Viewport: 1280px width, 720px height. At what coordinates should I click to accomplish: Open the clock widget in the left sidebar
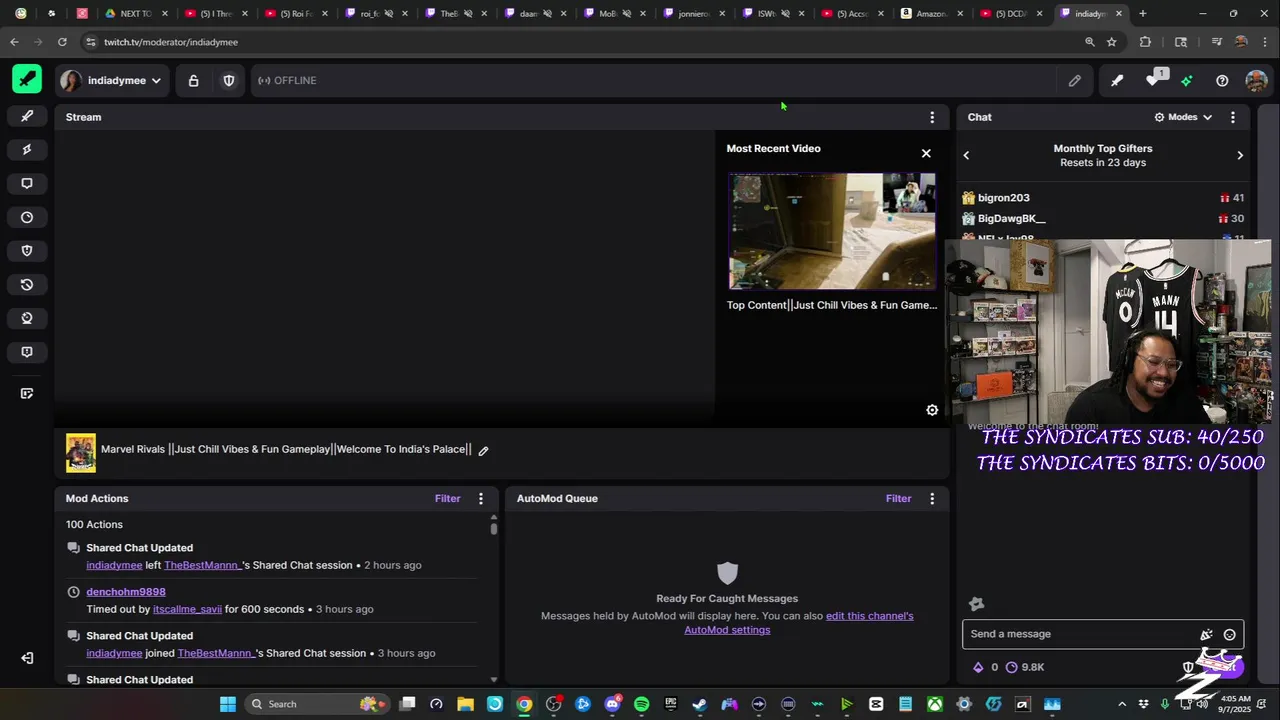pos(27,217)
